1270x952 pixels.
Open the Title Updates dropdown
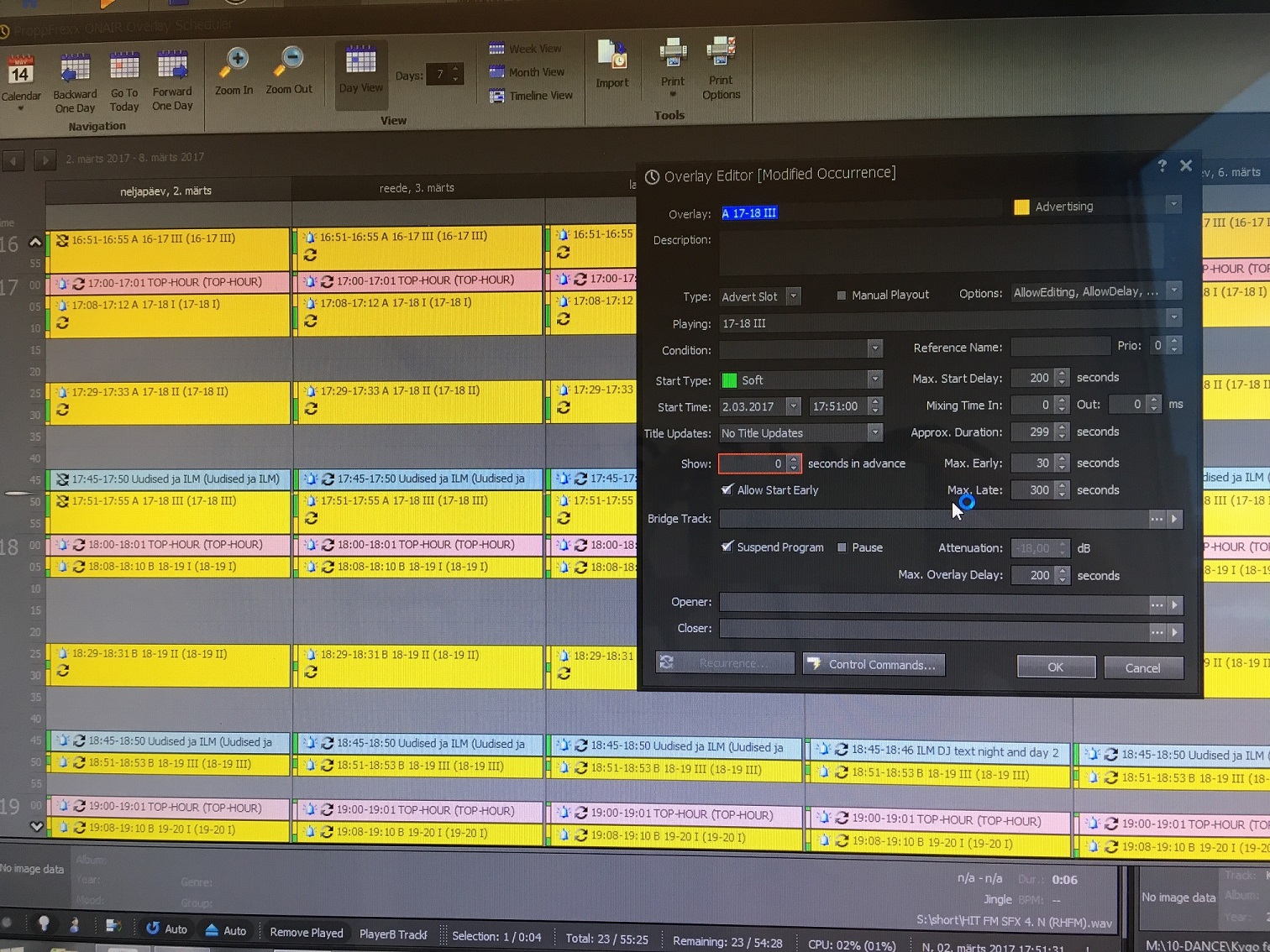[874, 432]
